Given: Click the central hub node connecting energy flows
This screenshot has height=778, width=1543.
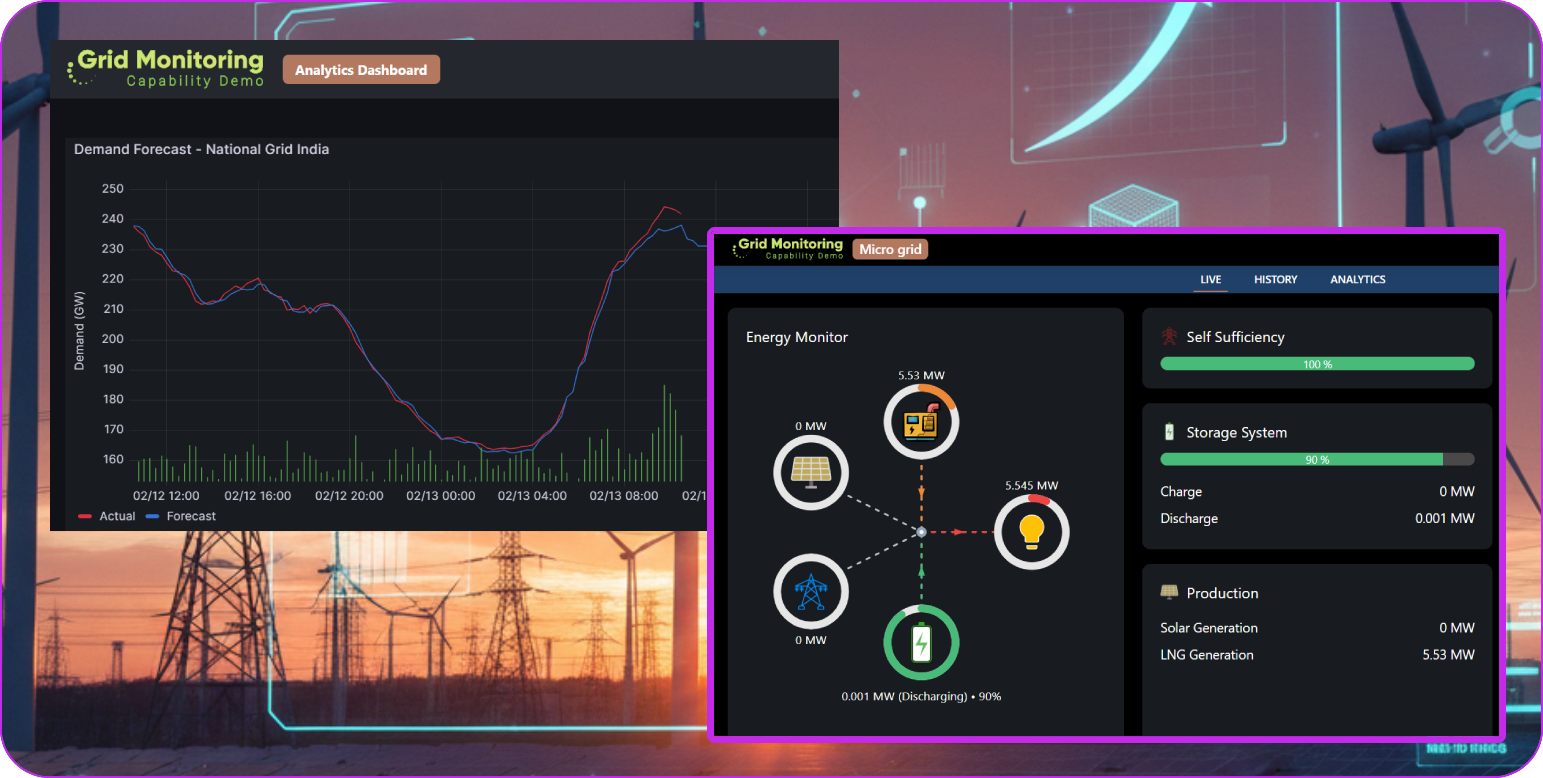Looking at the screenshot, I should click(x=920, y=532).
